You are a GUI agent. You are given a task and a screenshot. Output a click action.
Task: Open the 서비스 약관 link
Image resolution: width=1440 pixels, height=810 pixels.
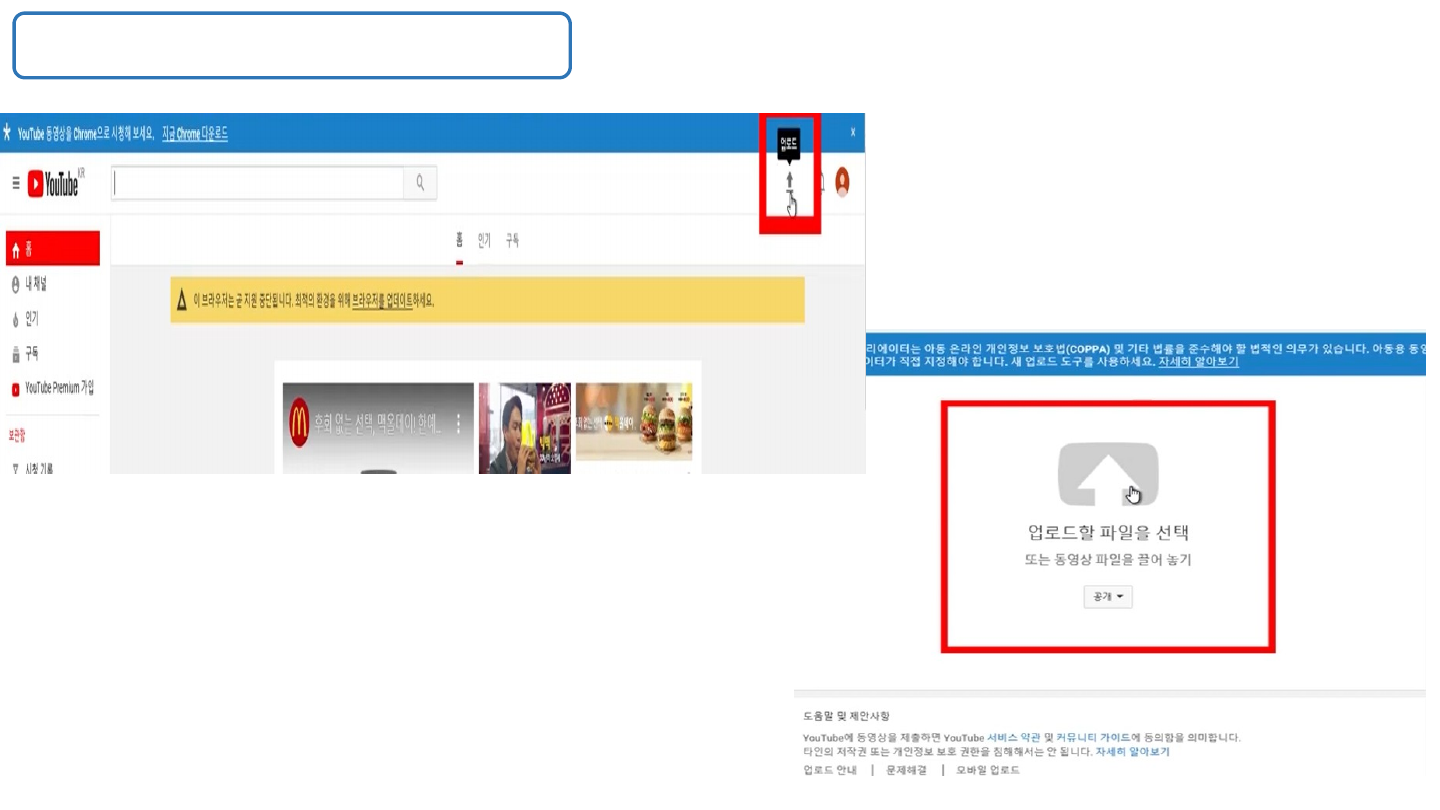point(1013,737)
